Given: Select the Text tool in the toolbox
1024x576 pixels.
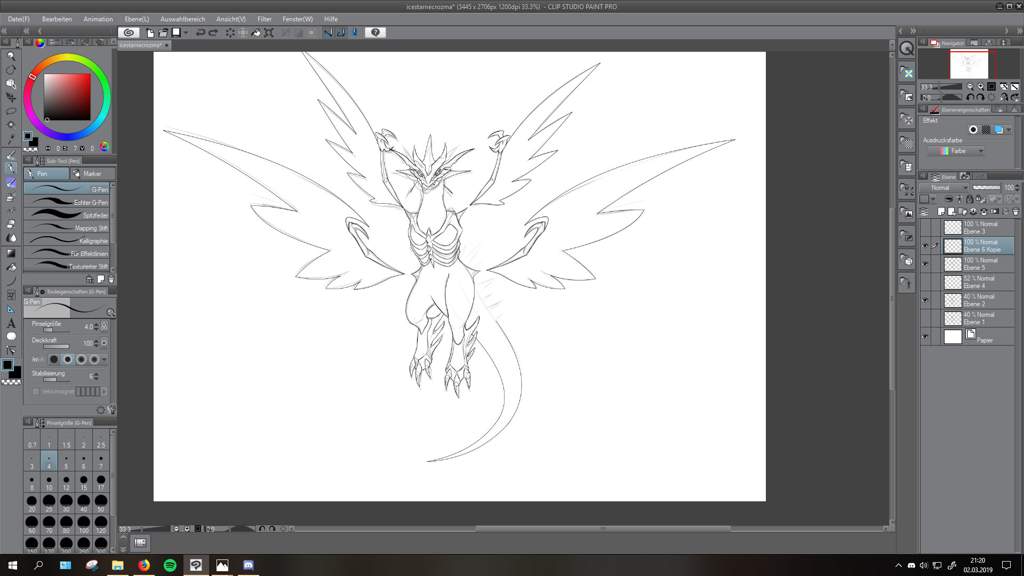Looking at the screenshot, I should pyautogui.click(x=11, y=323).
